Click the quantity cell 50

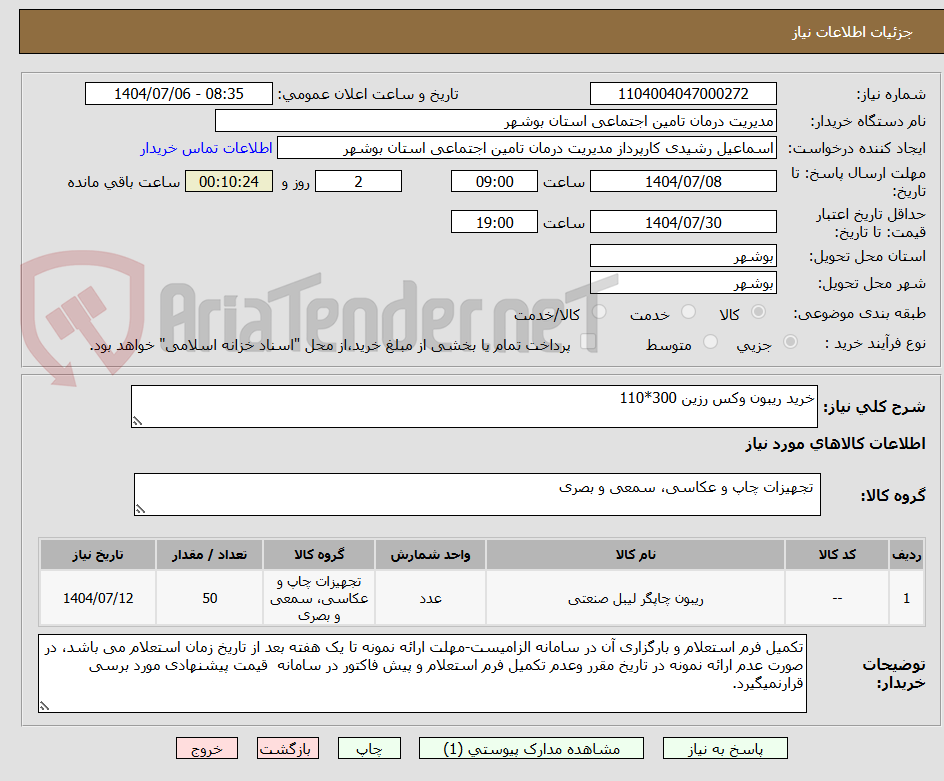coord(210,598)
